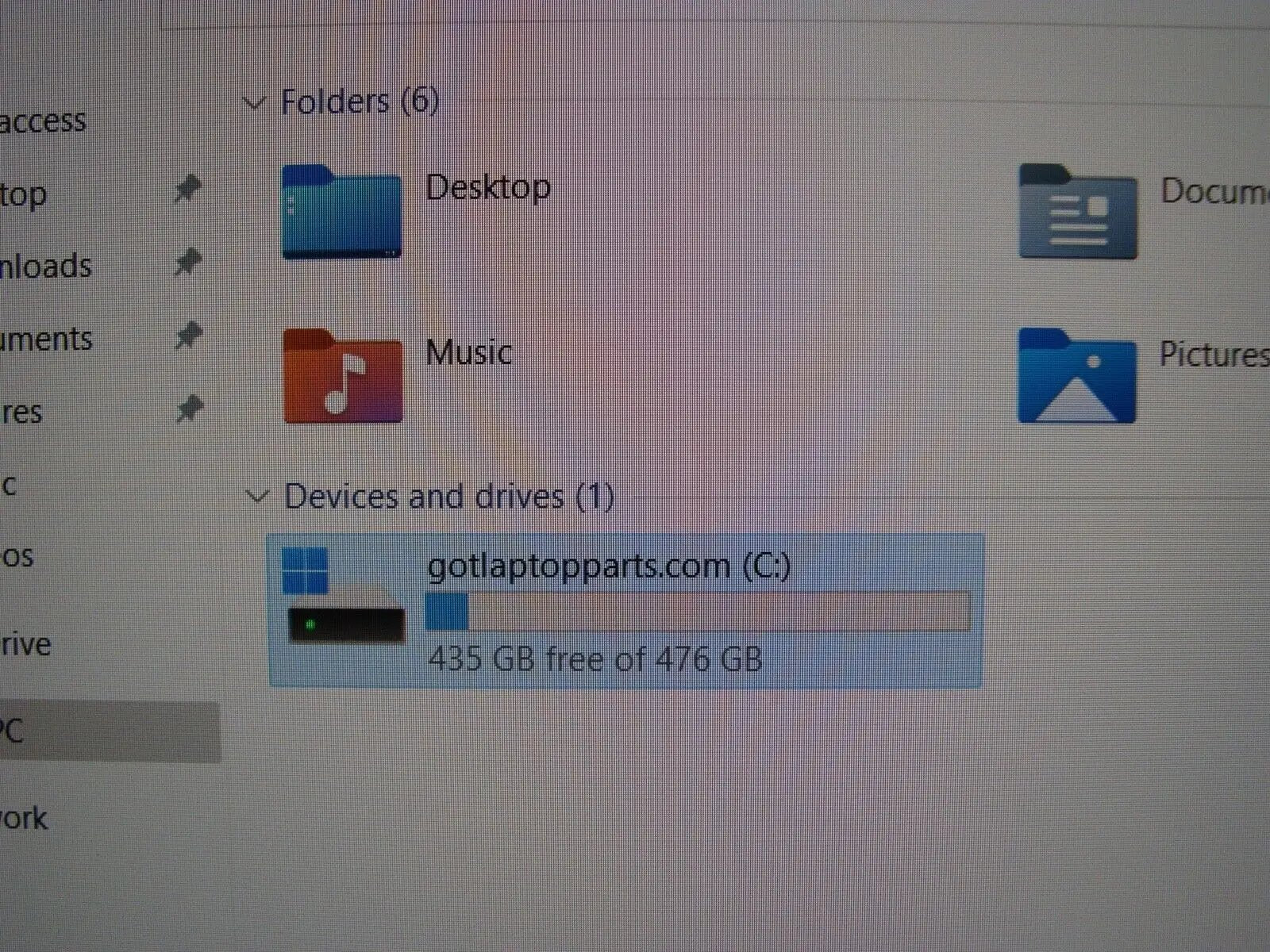Screen dimensions: 1270x952
Task: Click the pin icon beside sidebar Documents
Action: point(188,335)
